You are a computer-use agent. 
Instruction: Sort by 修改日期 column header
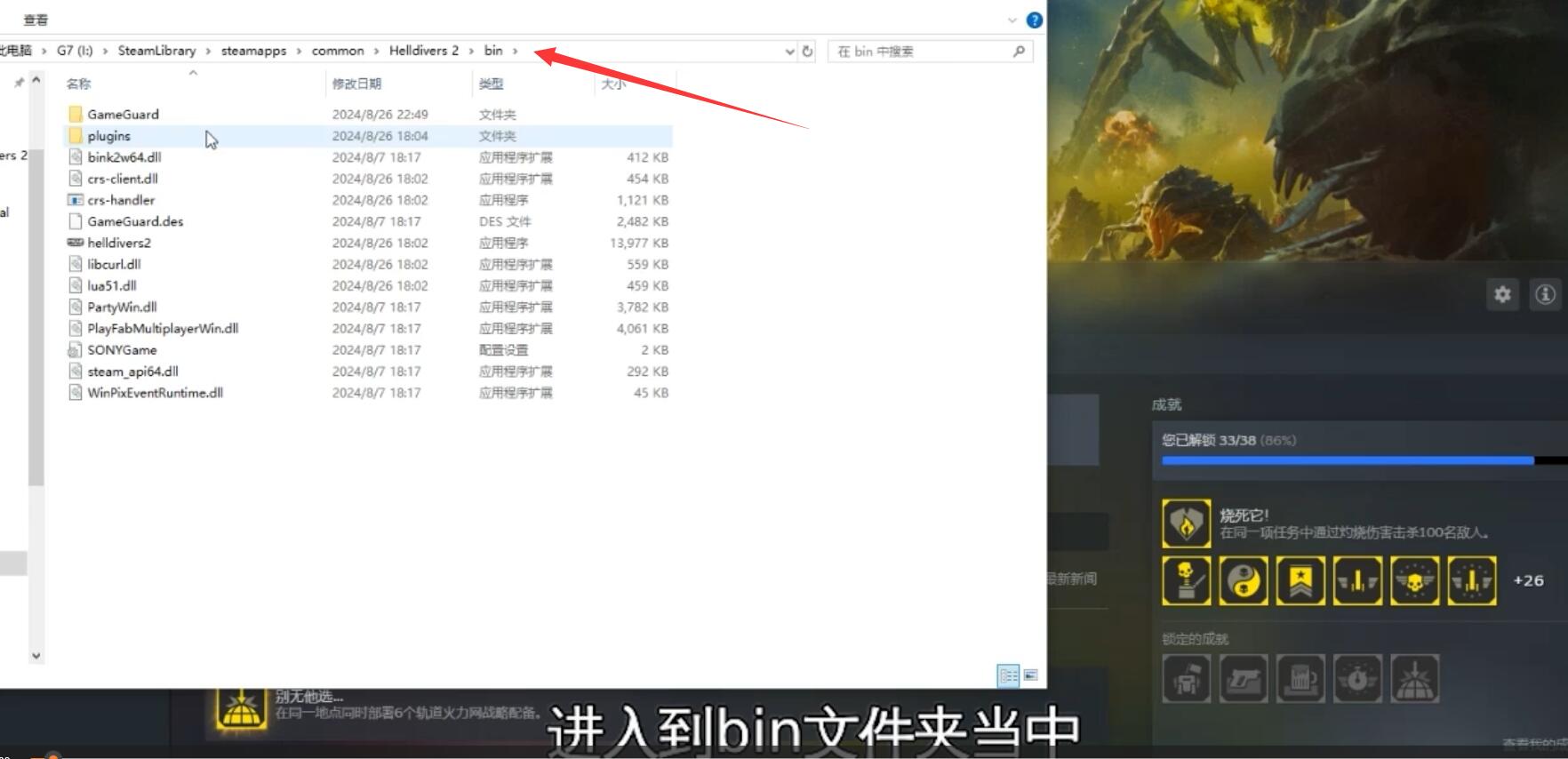356,84
